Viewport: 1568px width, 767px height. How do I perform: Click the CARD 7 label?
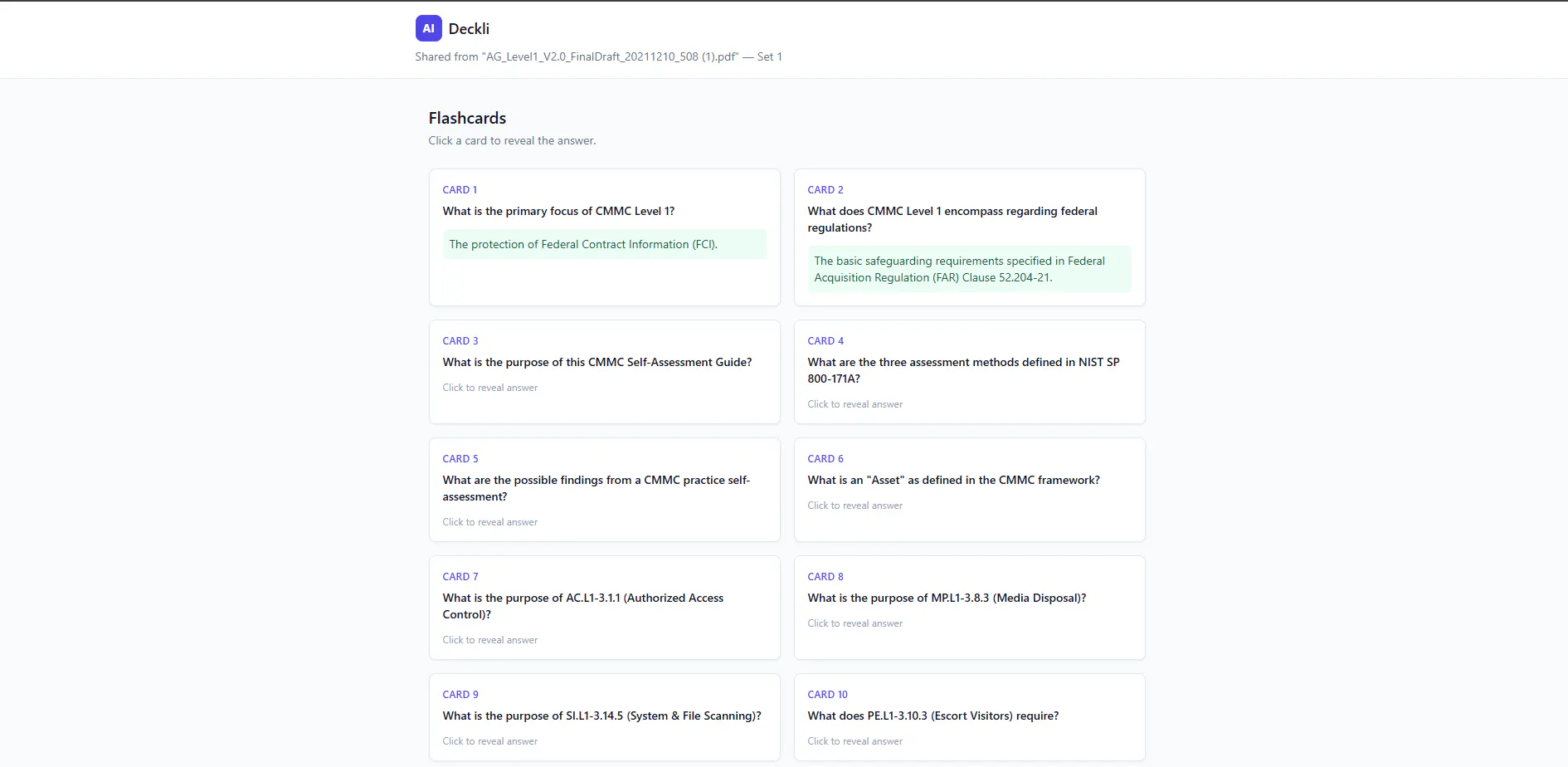(x=460, y=577)
